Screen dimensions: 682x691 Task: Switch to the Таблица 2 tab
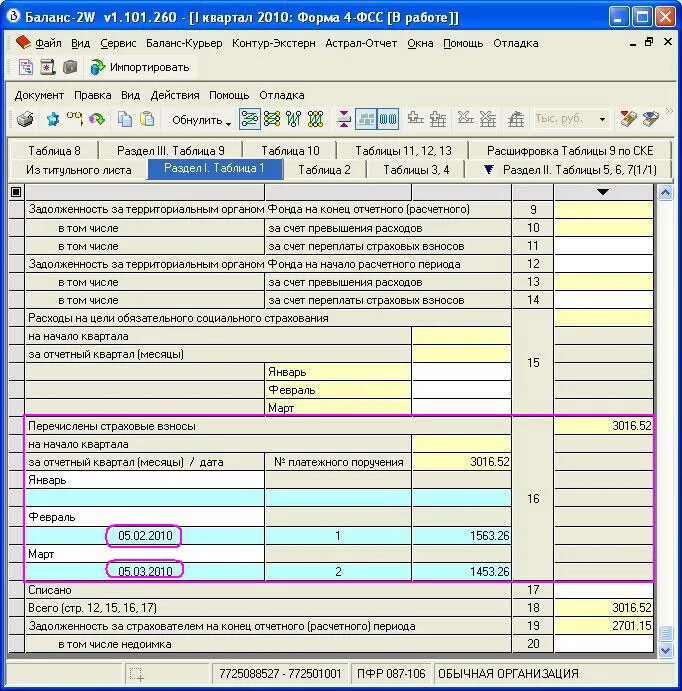coord(324,170)
